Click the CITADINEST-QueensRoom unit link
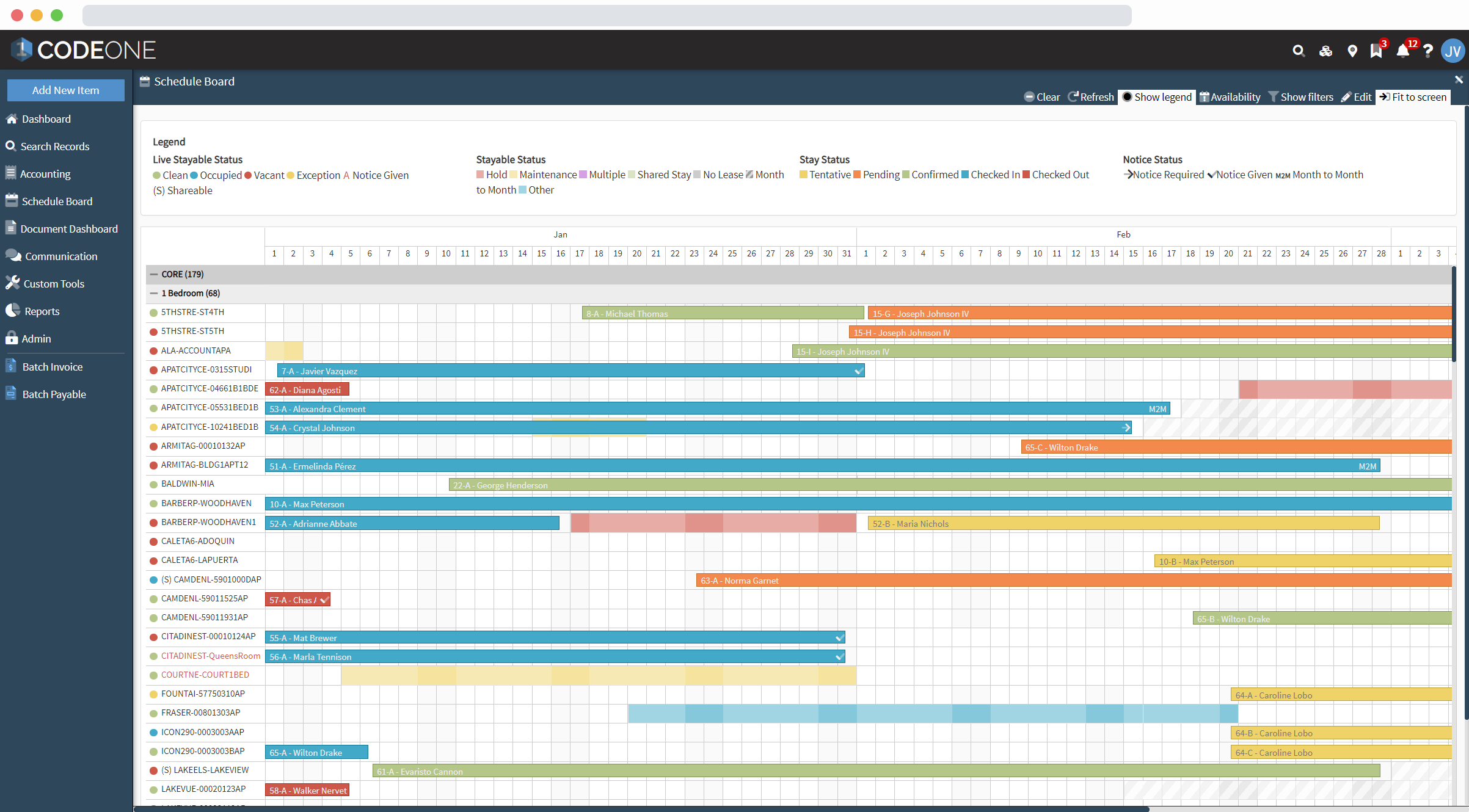The height and width of the screenshot is (812, 1469). click(211, 656)
